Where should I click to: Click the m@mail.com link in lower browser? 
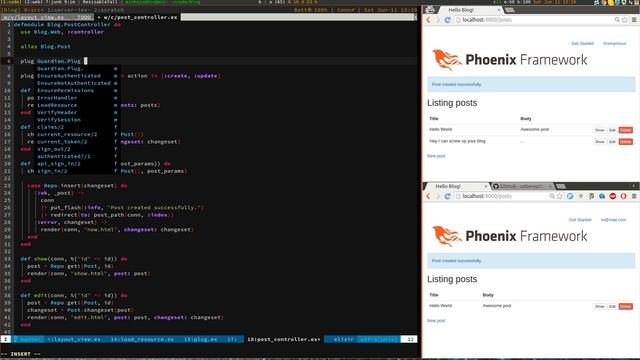[x=613, y=220]
